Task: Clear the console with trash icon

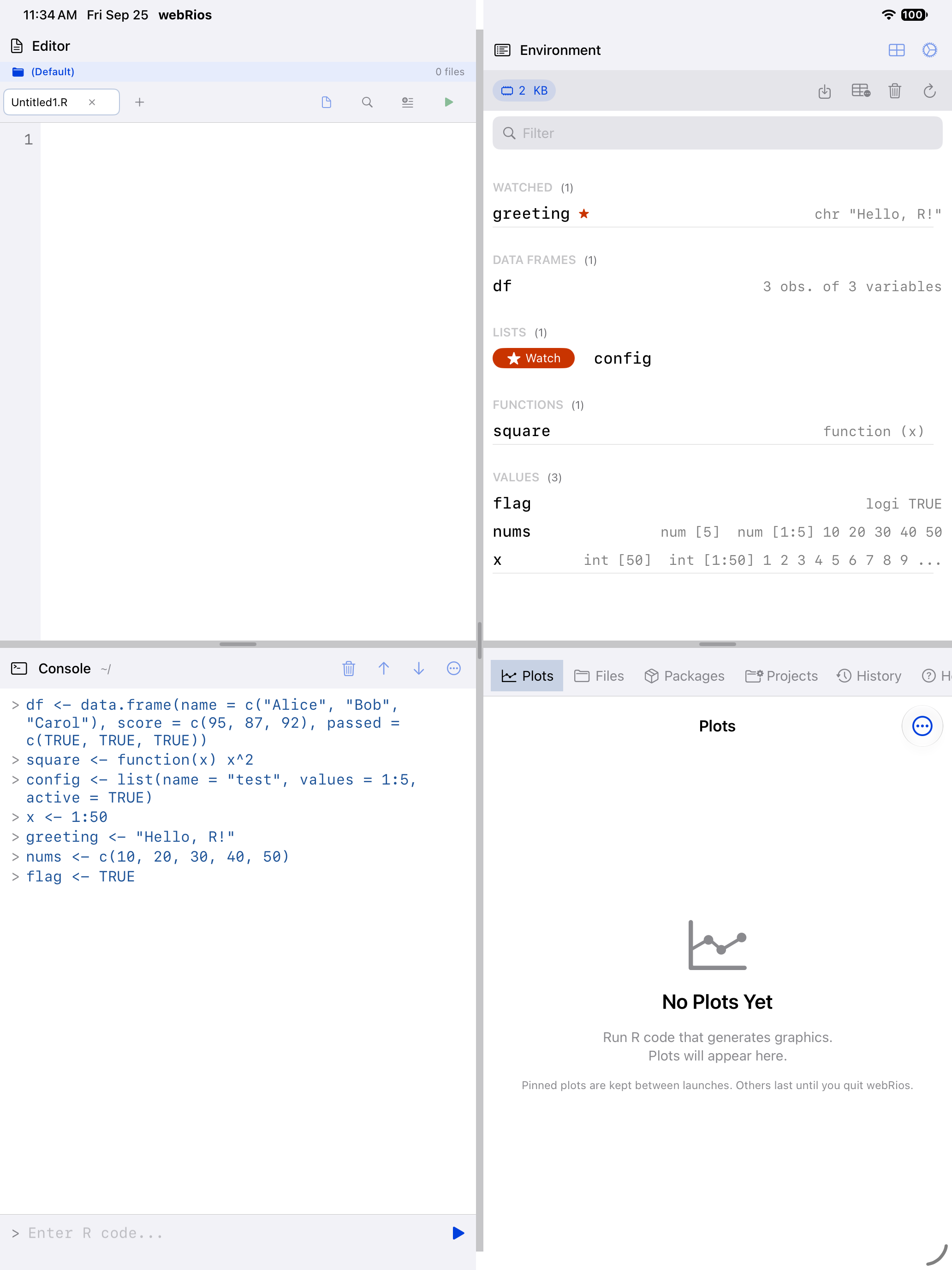Action: click(x=349, y=668)
